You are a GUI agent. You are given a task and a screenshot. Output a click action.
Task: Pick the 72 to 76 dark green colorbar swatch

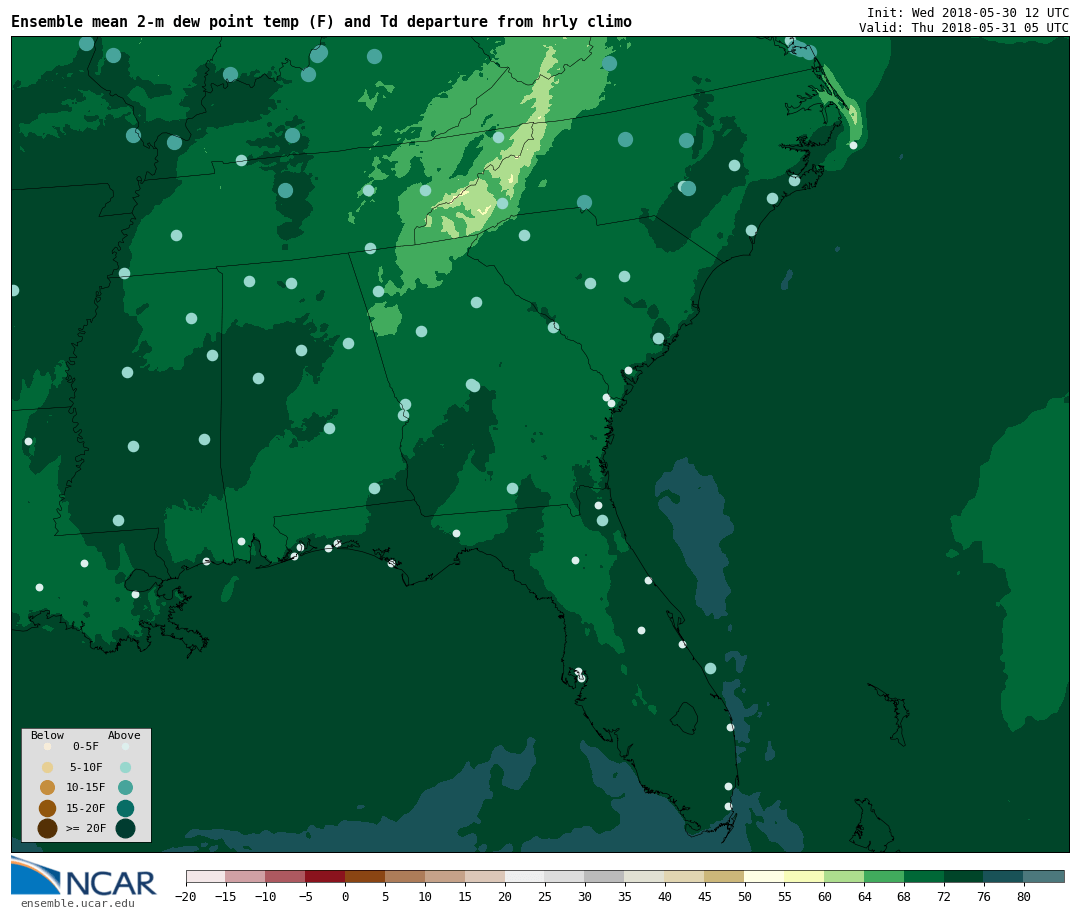964,876
